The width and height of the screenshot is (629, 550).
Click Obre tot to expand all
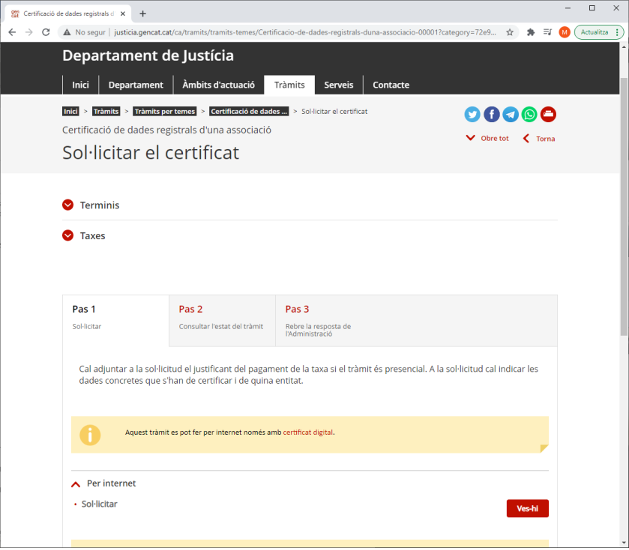pyautogui.click(x=494, y=138)
